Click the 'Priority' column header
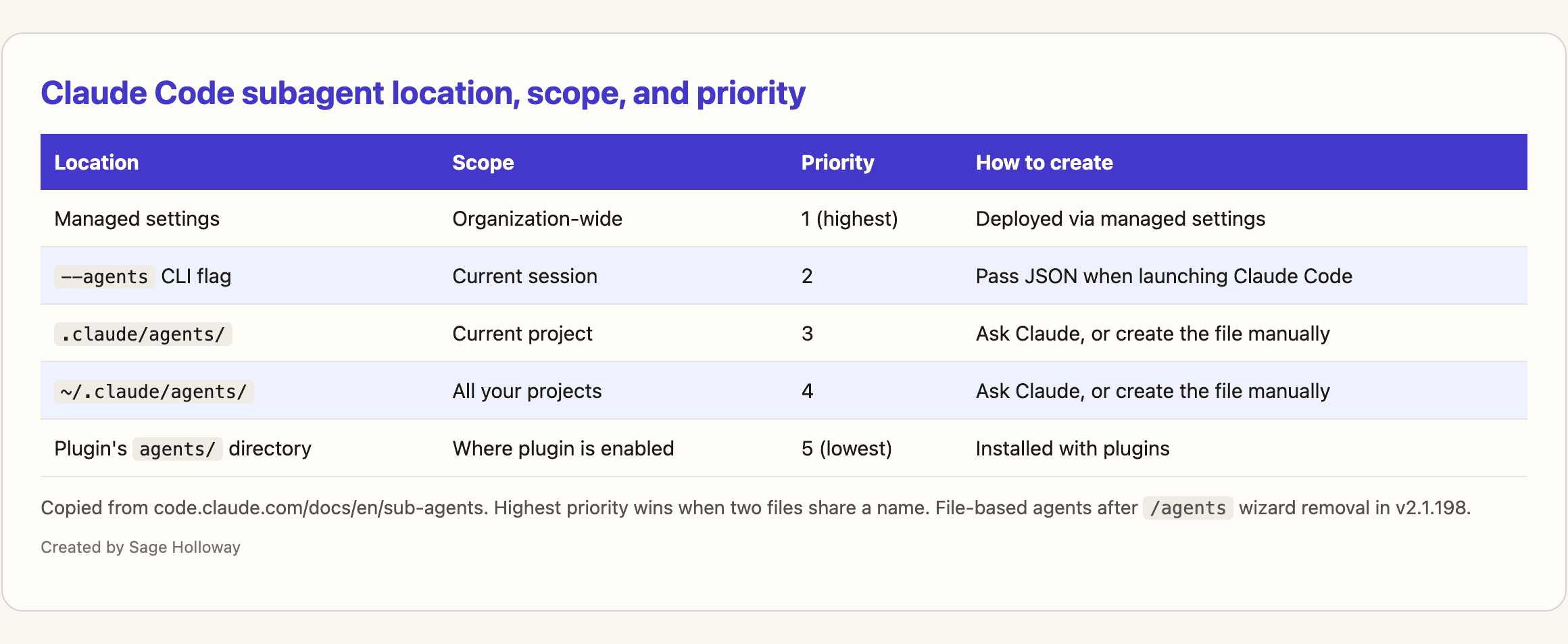Image resolution: width=1568 pixels, height=644 pixels. tap(837, 162)
